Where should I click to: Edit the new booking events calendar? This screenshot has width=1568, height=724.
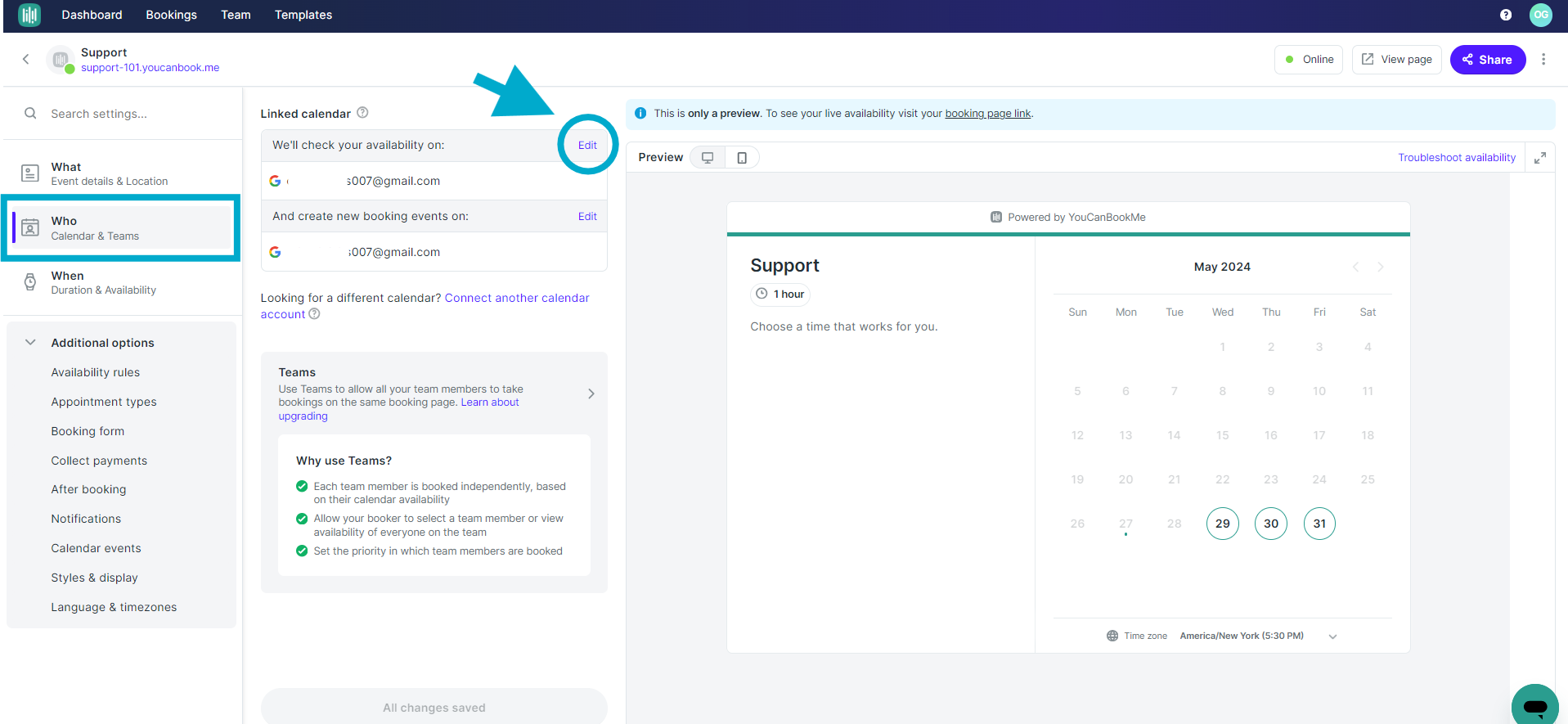click(x=587, y=216)
